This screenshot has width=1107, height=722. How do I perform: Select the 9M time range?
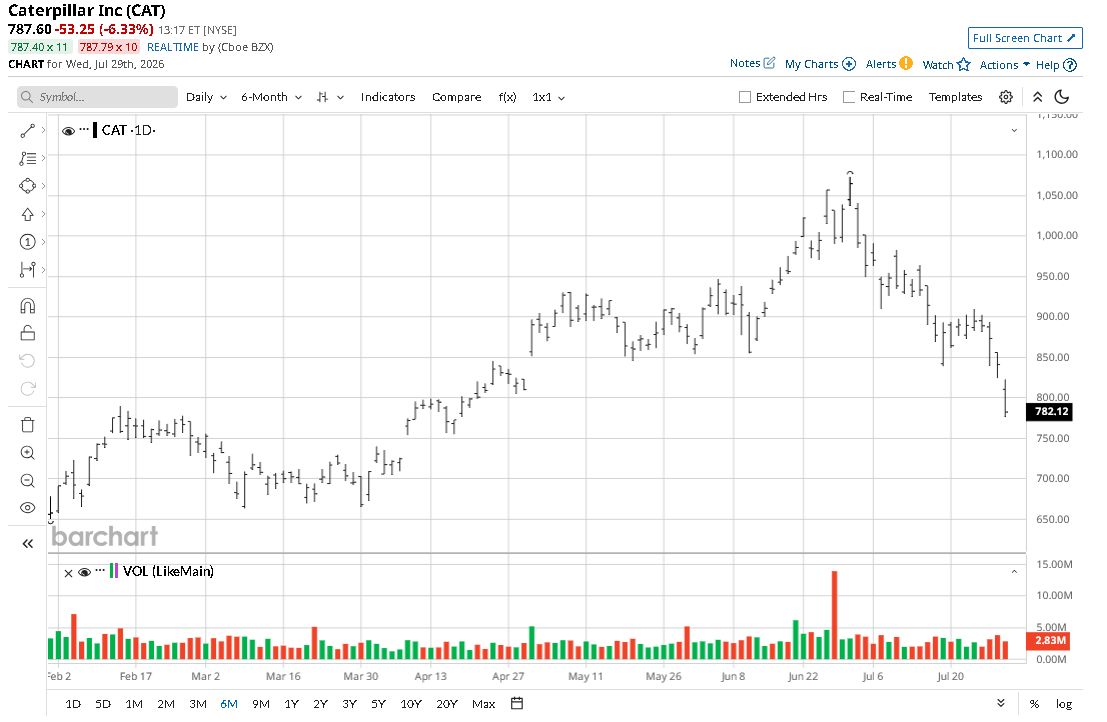(261, 704)
